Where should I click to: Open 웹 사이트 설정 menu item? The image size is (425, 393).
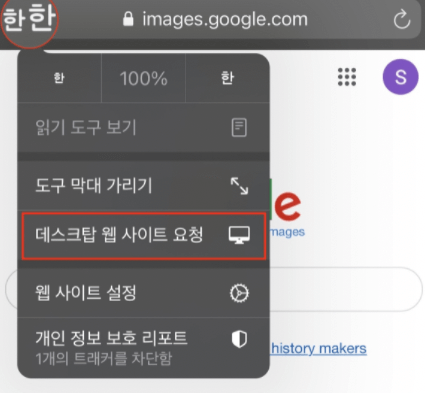(143, 293)
